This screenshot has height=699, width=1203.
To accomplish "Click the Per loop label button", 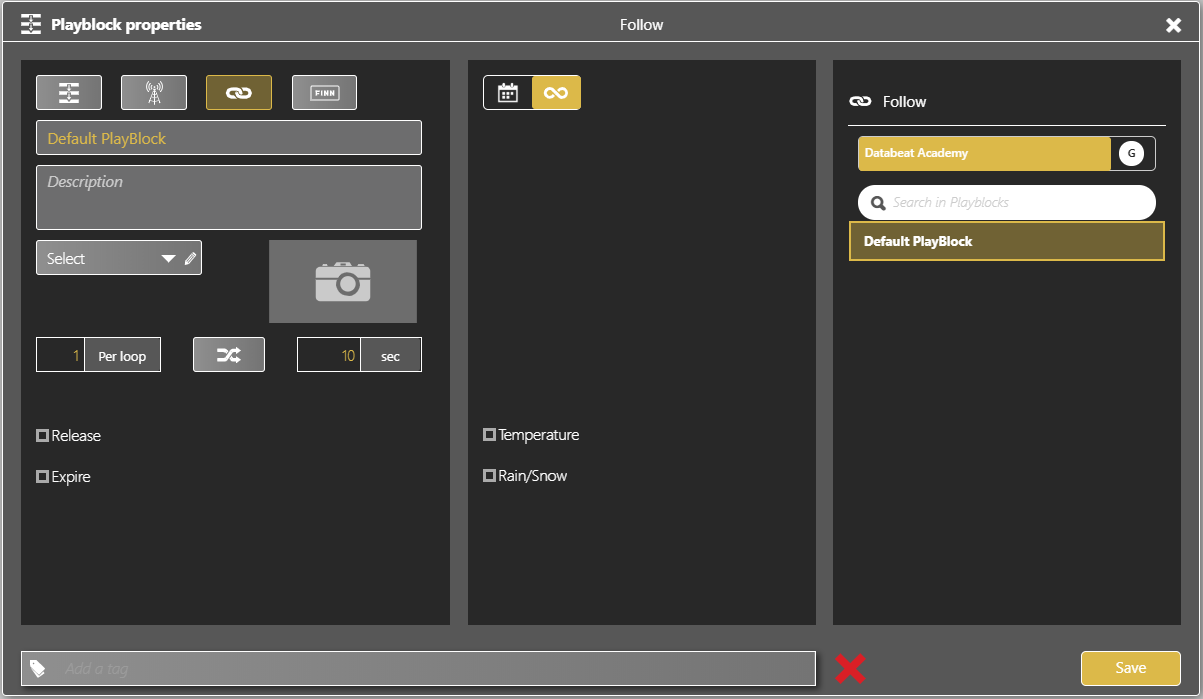I will click(x=122, y=355).
